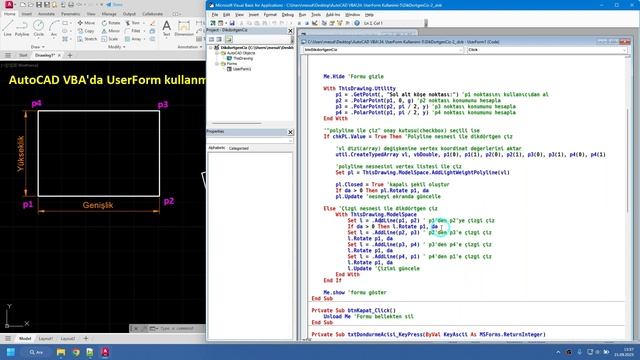Open the File menu in VBA editor
This screenshot has height=360, width=640.
point(215,15)
